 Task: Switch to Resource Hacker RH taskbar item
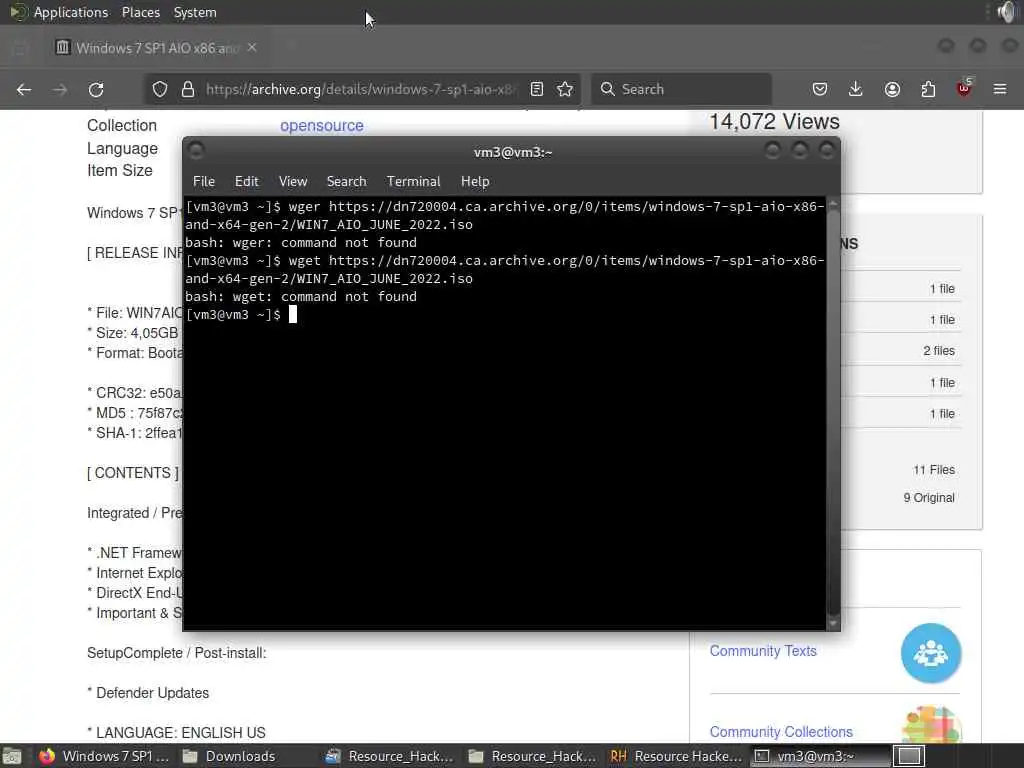tap(677, 756)
